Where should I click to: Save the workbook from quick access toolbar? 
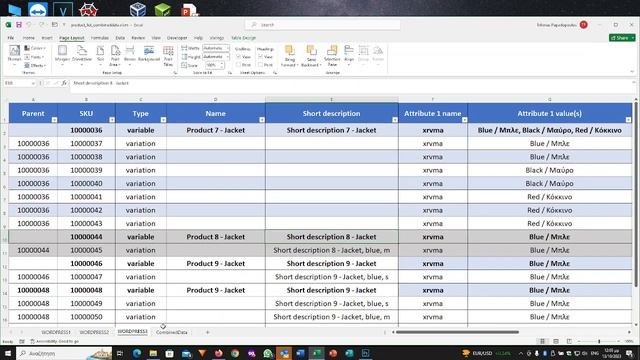(19, 25)
